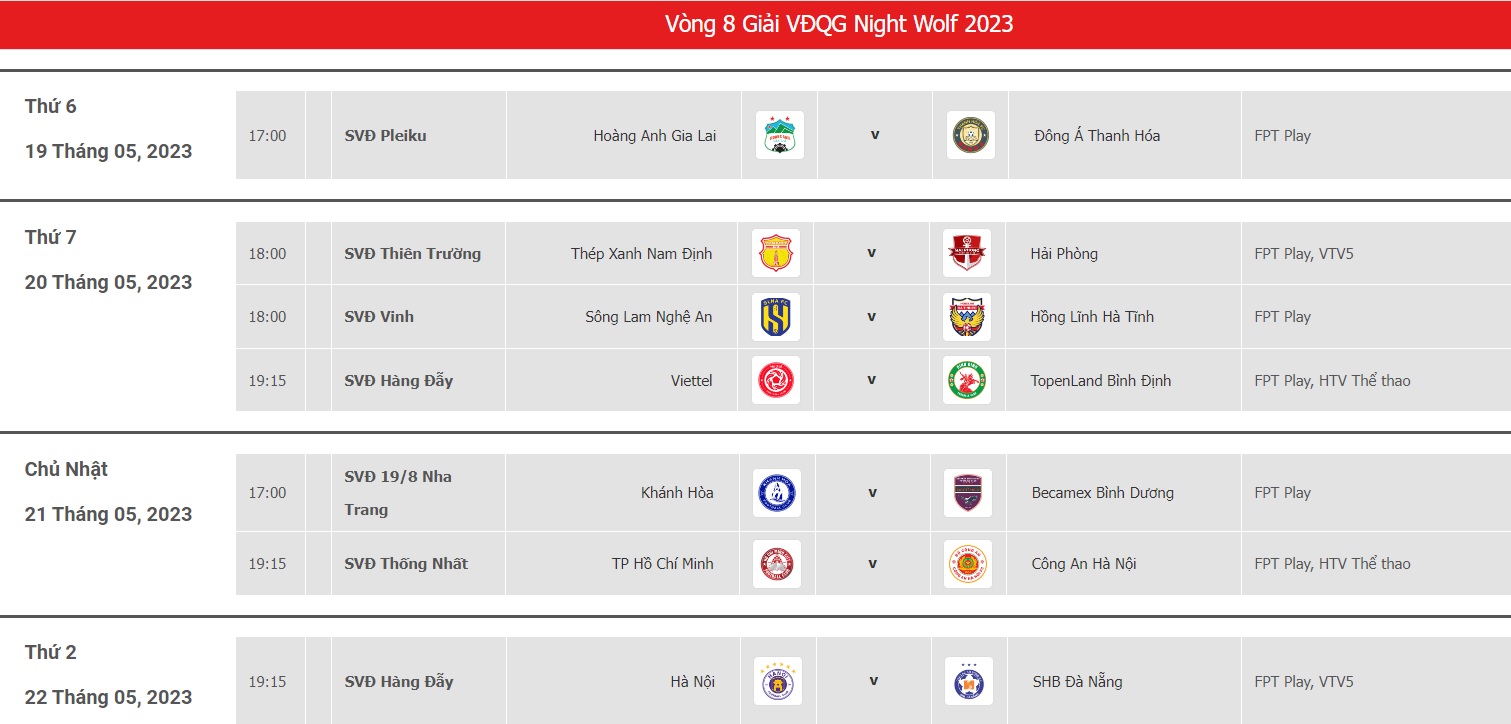Open the Thép Xanh Nam Định team crest
Viewport: 1511px width, 724px height.
[775, 253]
